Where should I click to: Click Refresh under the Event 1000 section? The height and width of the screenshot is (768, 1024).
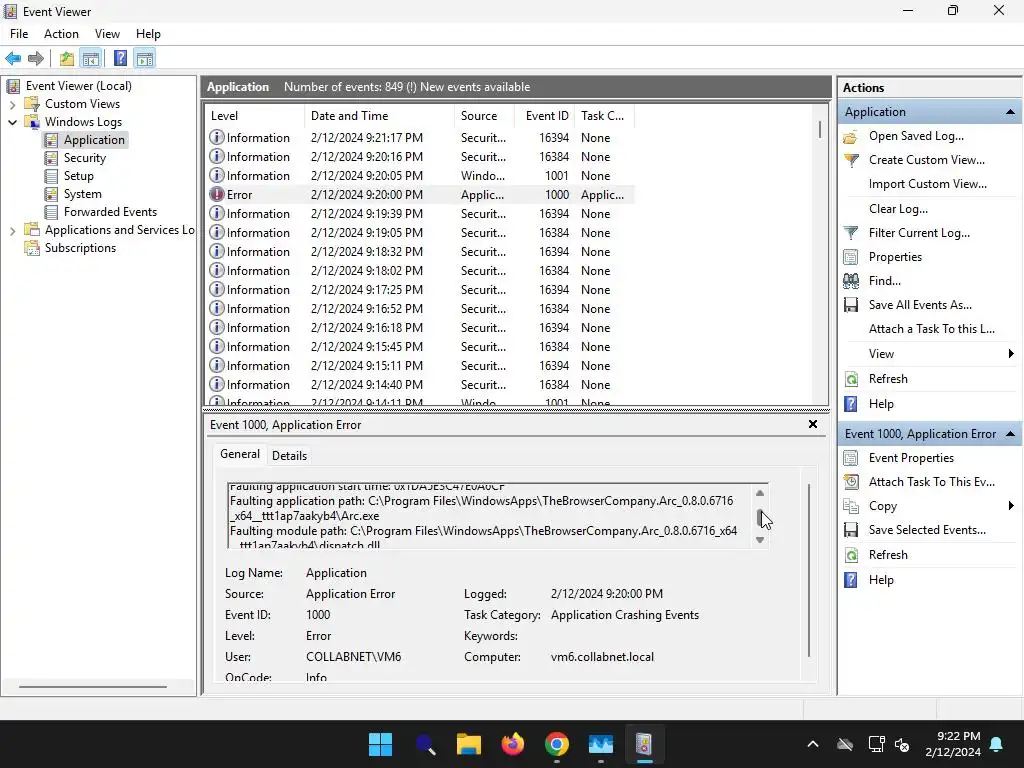click(x=888, y=555)
